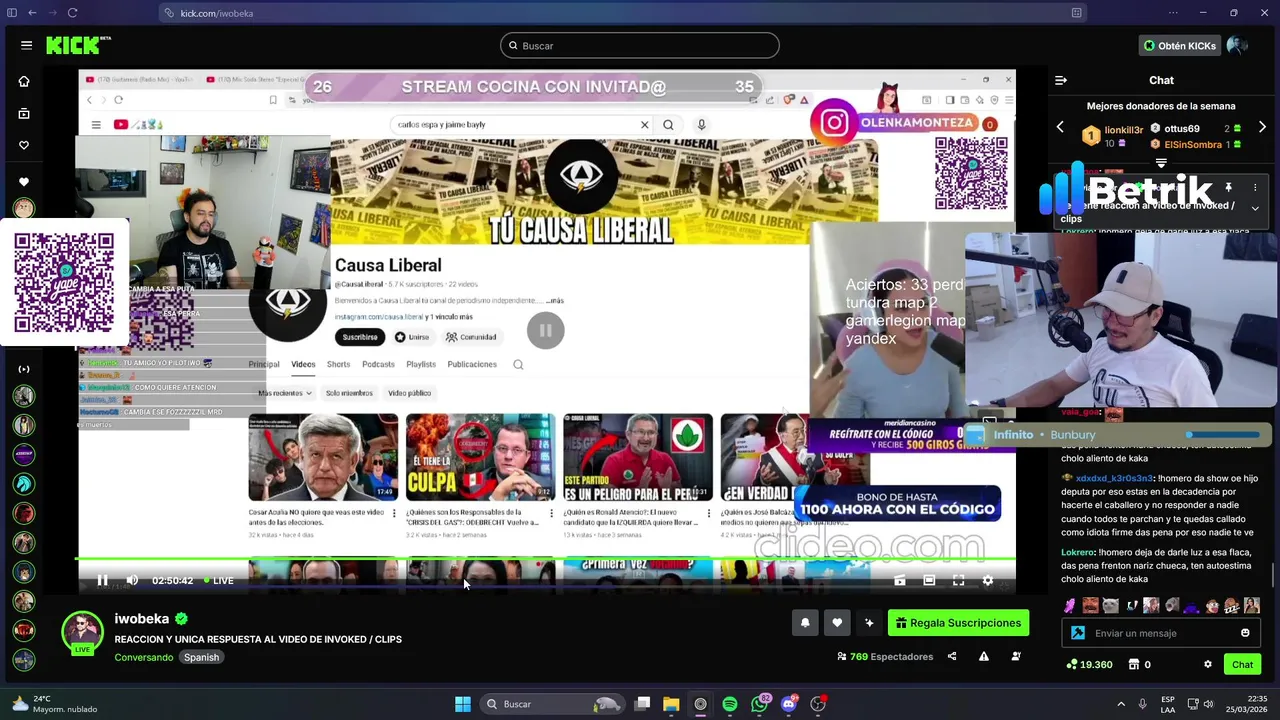Unpin the pinned chat message
The height and width of the screenshot is (720, 1280).
1229,187
